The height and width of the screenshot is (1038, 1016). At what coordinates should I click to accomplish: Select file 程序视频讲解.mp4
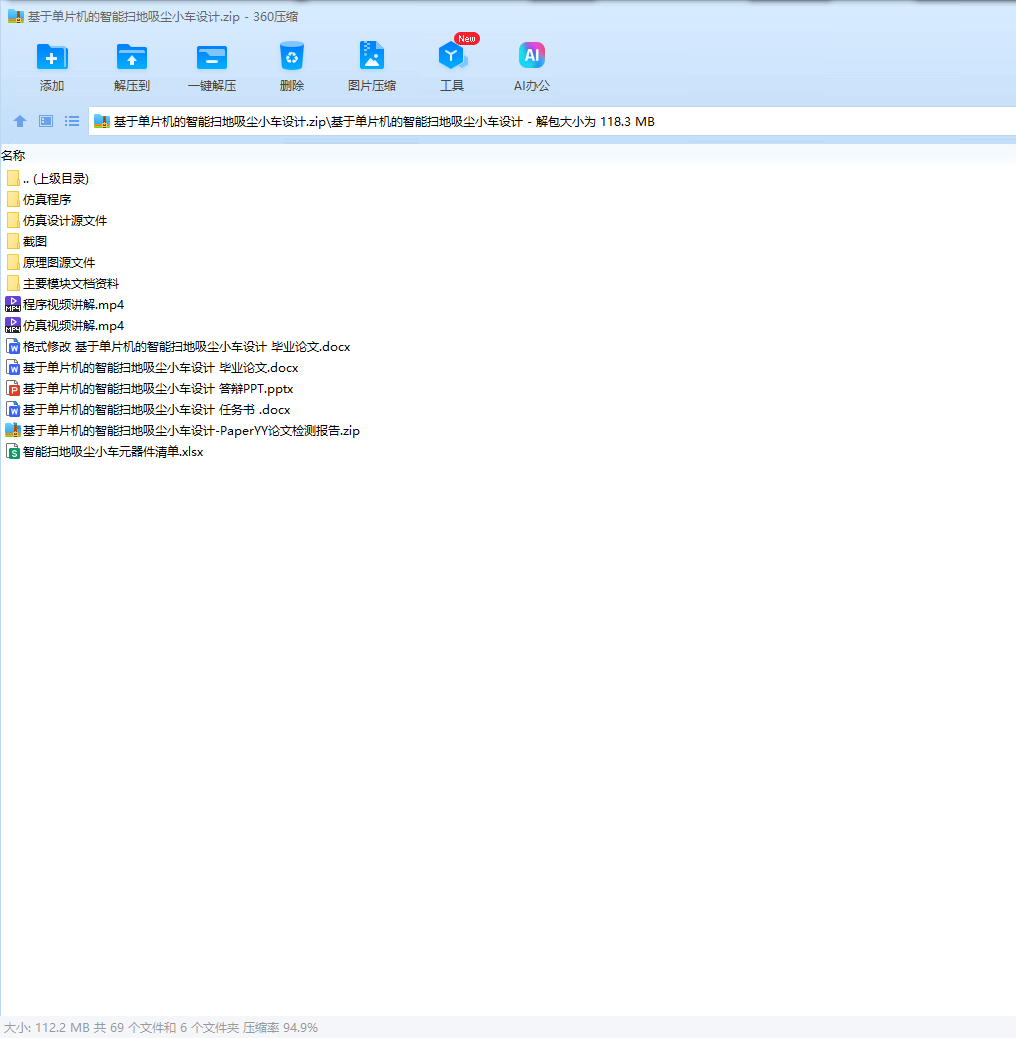[x=73, y=305]
